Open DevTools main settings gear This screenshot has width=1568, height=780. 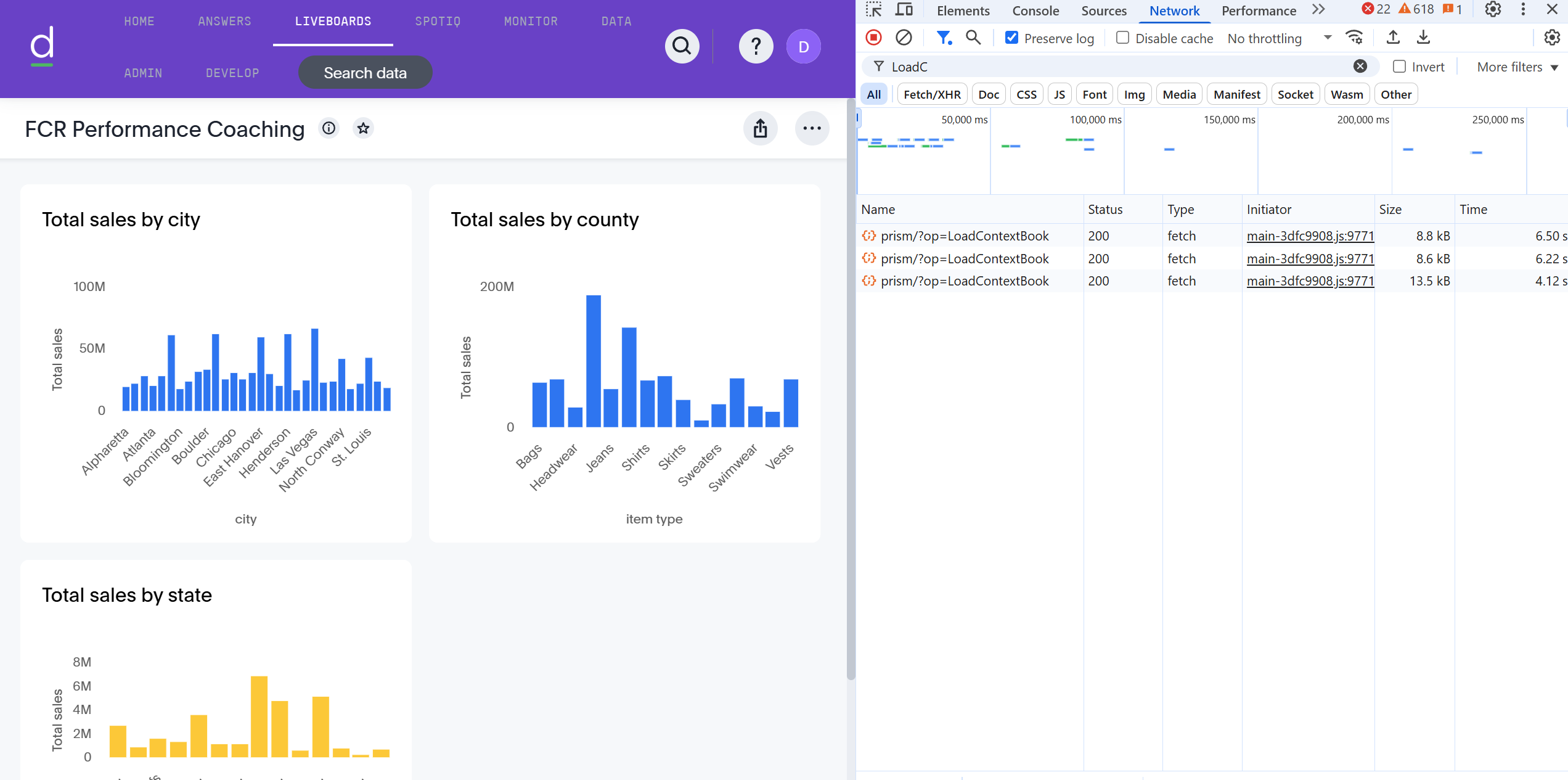(1493, 10)
